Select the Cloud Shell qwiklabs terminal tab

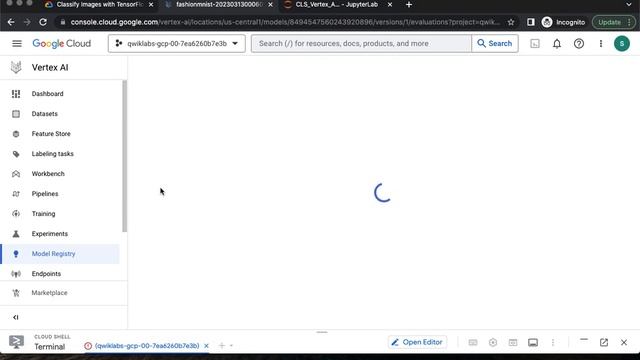[x=147, y=346]
